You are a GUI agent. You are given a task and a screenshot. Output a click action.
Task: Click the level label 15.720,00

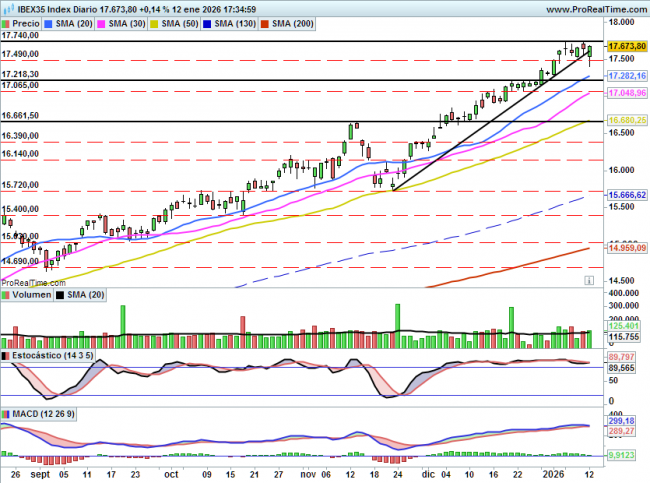(20, 185)
